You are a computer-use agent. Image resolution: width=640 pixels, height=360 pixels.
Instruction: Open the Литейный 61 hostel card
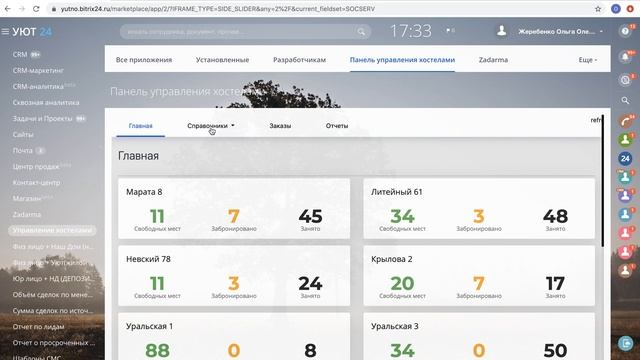[479, 209]
